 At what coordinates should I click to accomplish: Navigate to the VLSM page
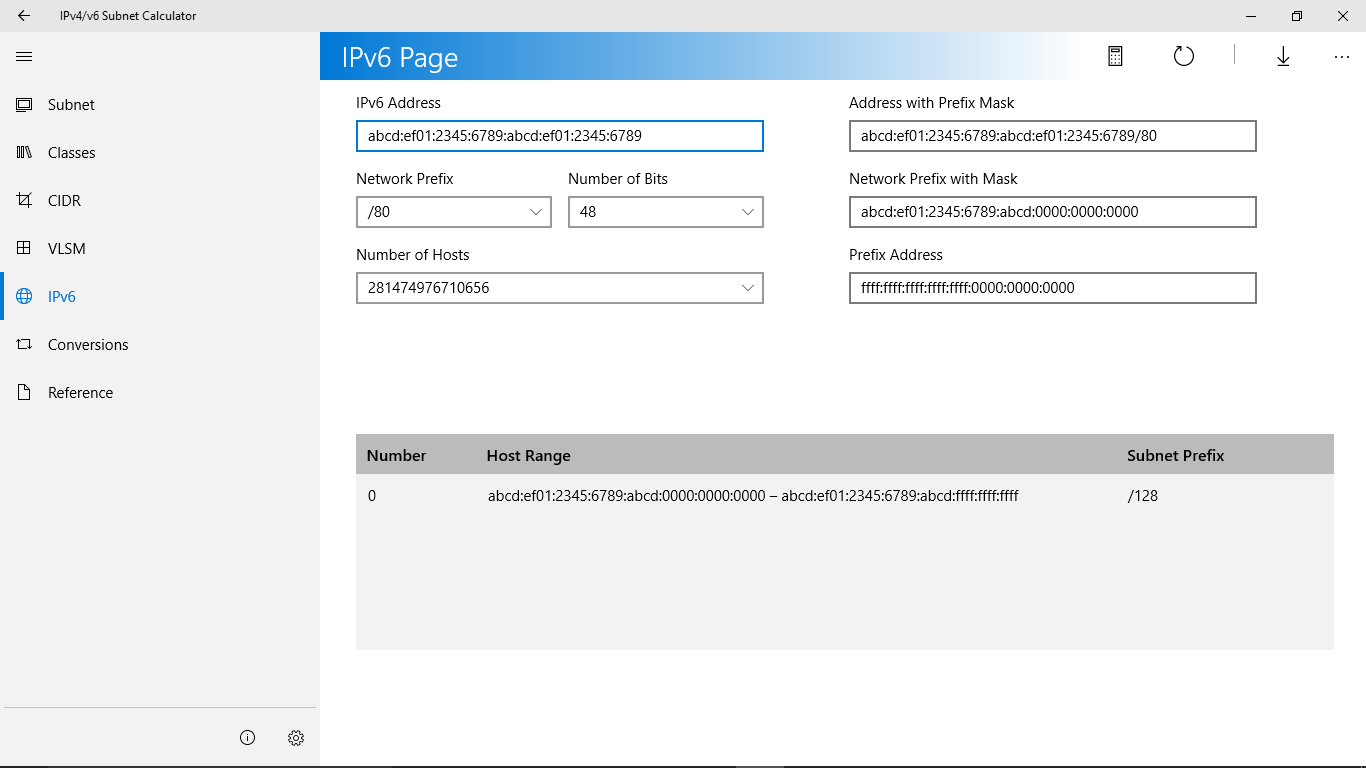[66, 249]
